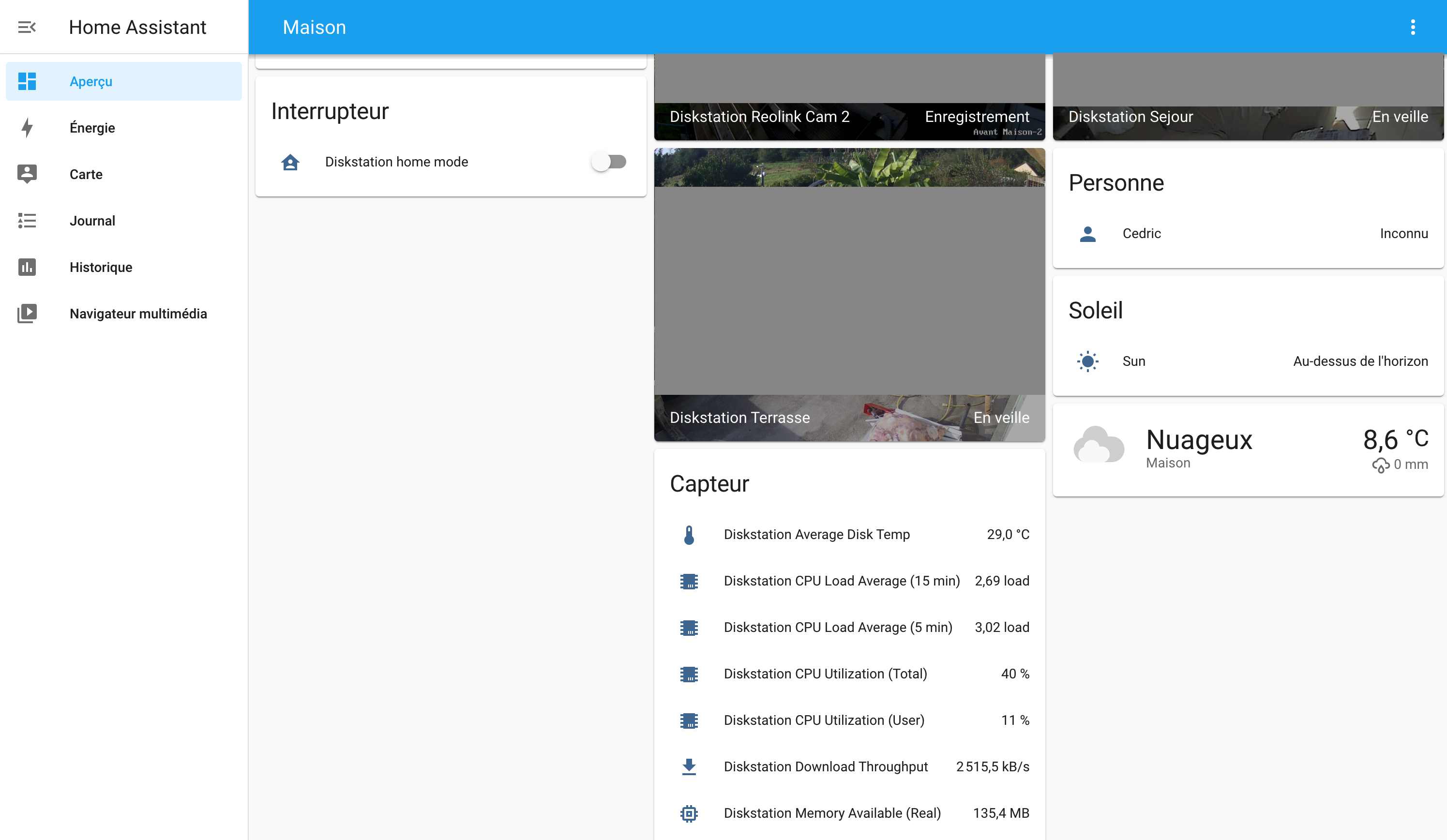Screen dimensions: 1447x840
Task: Click the Diskstation home mode house icon
Action: coord(290,162)
